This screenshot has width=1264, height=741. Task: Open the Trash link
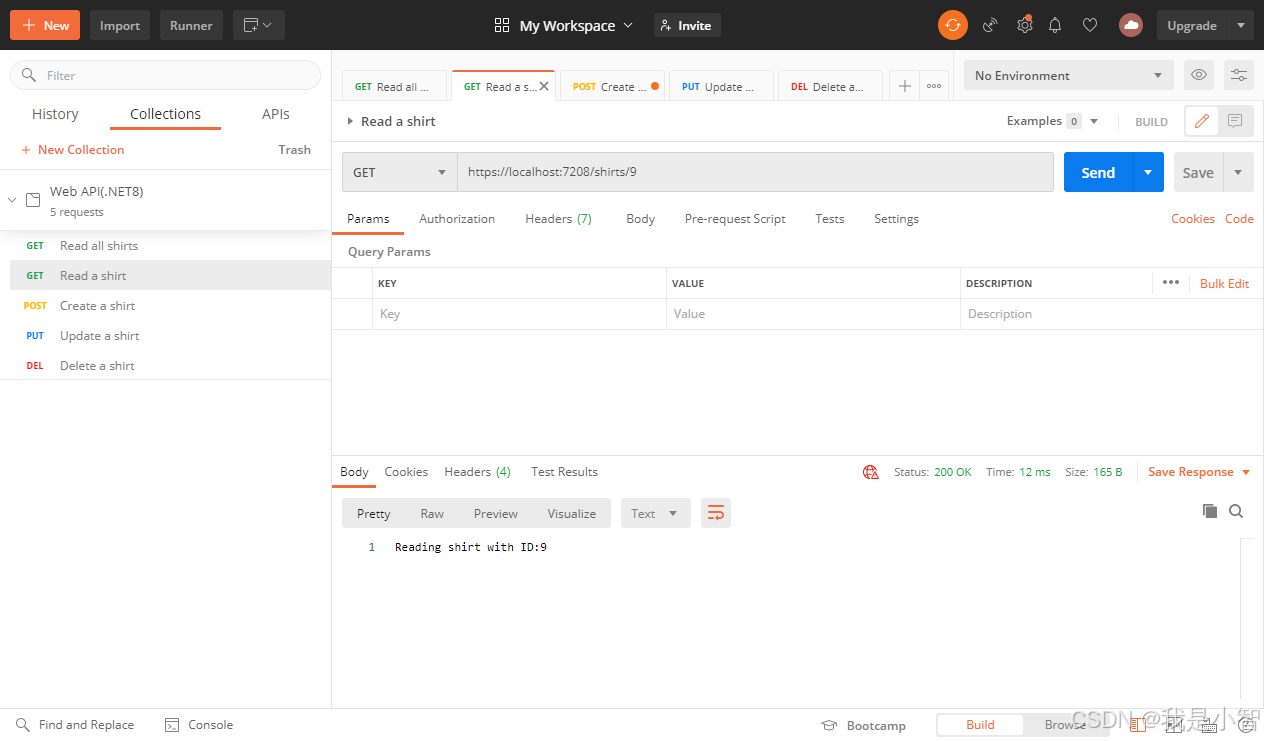pos(294,150)
